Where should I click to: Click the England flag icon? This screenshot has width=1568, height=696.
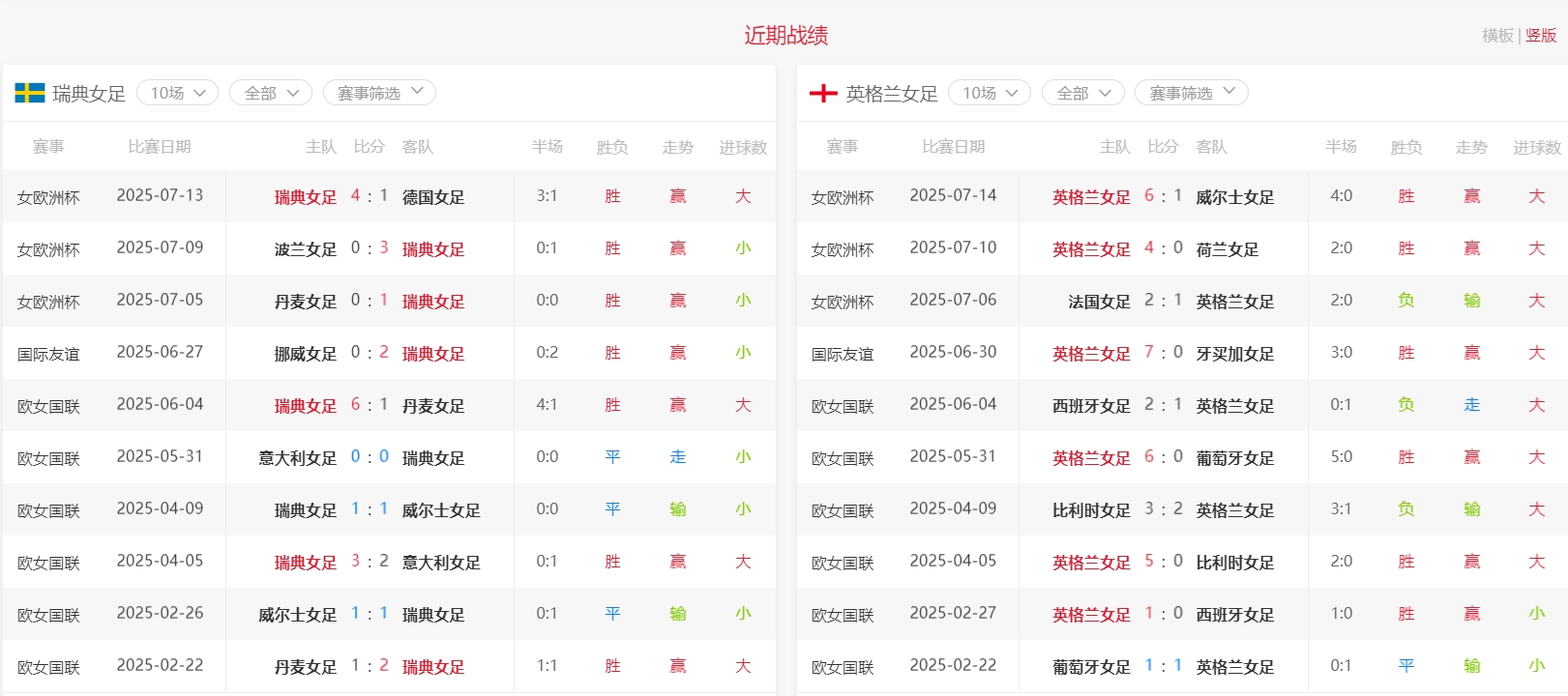(x=823, y=93)
